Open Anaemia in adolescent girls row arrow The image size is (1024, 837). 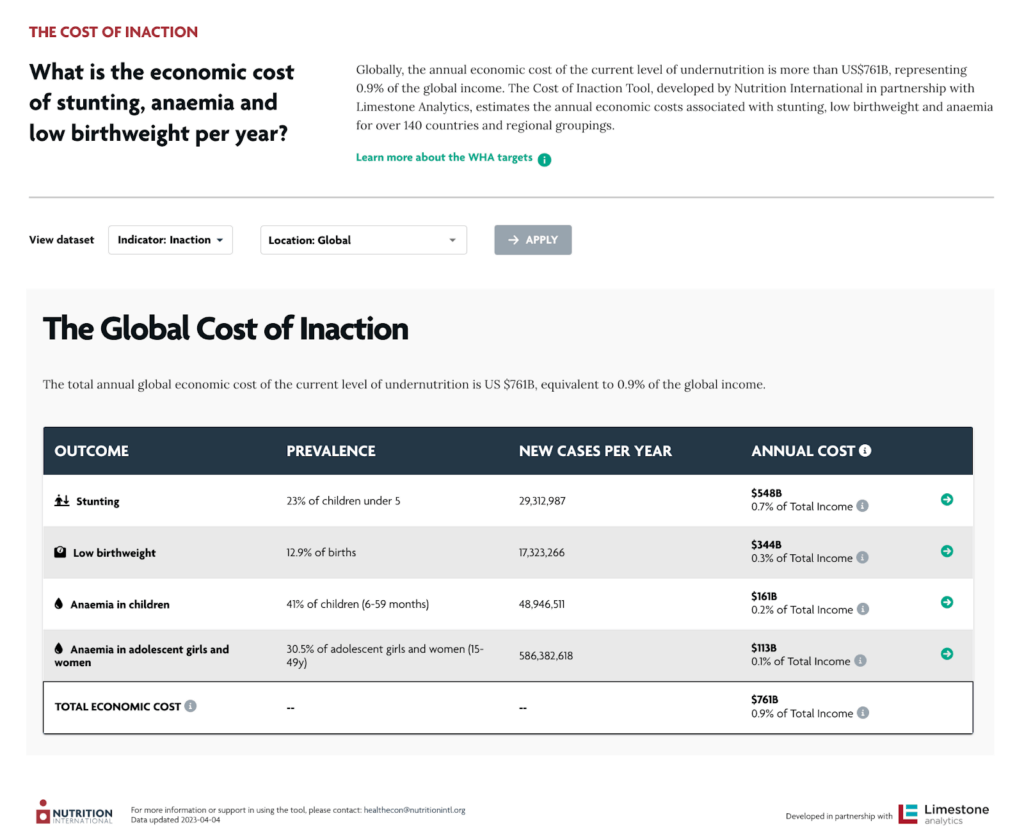(x=947, y=654)
